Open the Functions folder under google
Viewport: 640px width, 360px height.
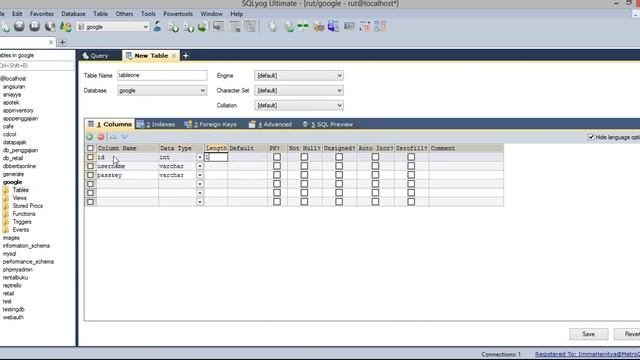(24, 214)
